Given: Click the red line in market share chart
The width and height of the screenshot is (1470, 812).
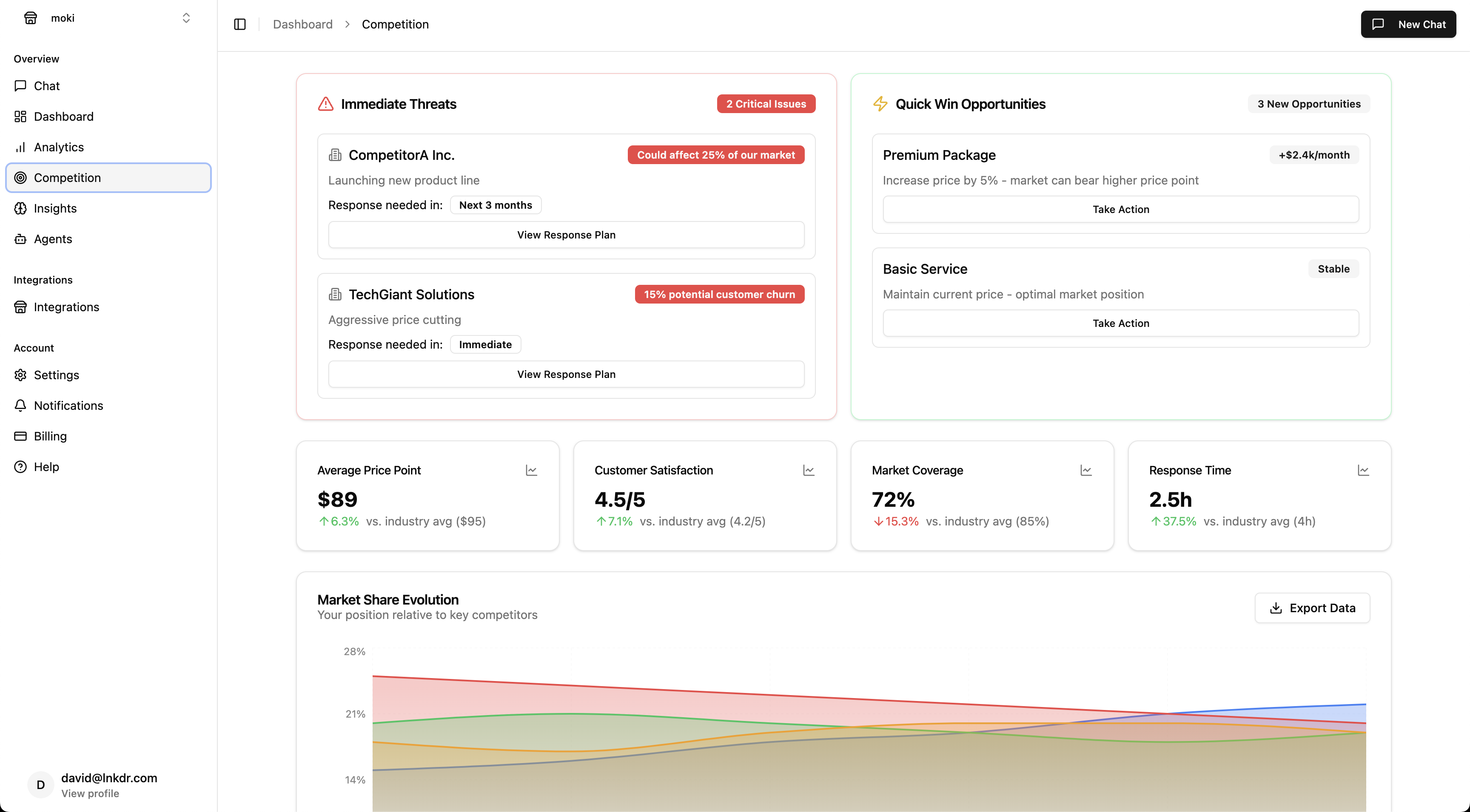Looking at the screenshot, I should point(571,685).
